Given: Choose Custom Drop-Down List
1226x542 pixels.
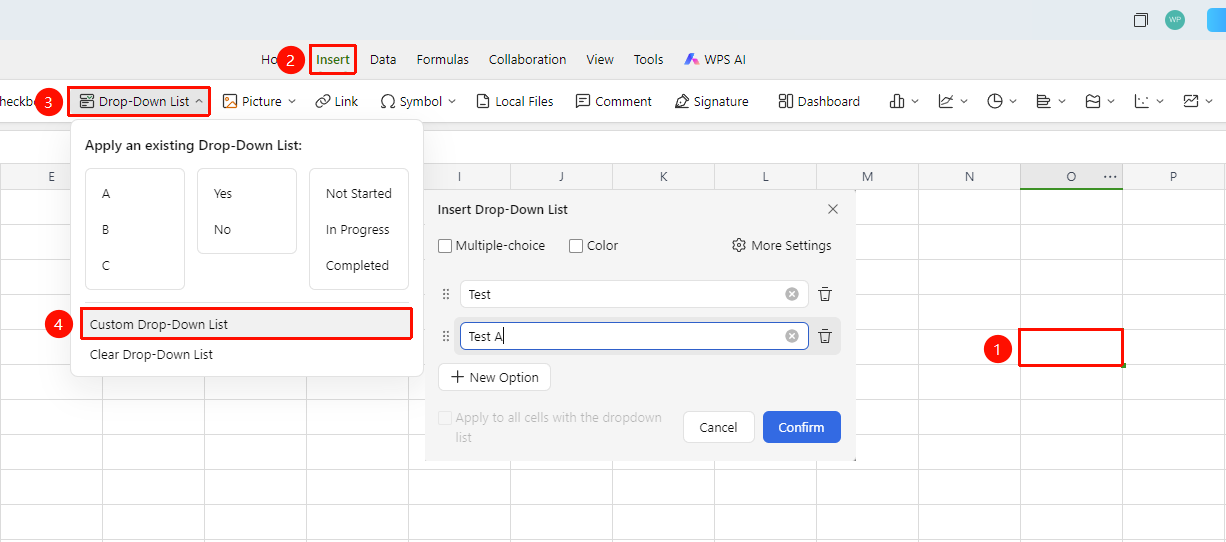Looking at the screenshot, I should click(x=246, y=324).
